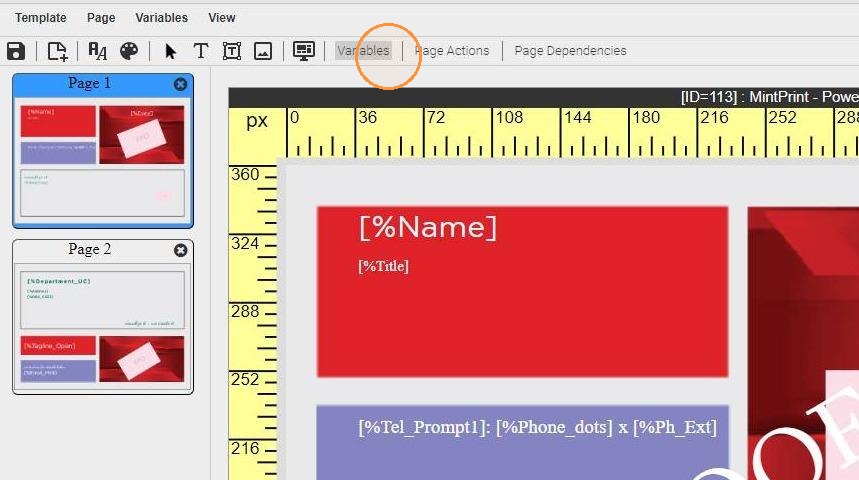Delete Page 2 using its close icon
Image resolution: width=859 pixels, height=480 pixels.
click(180, 250)
